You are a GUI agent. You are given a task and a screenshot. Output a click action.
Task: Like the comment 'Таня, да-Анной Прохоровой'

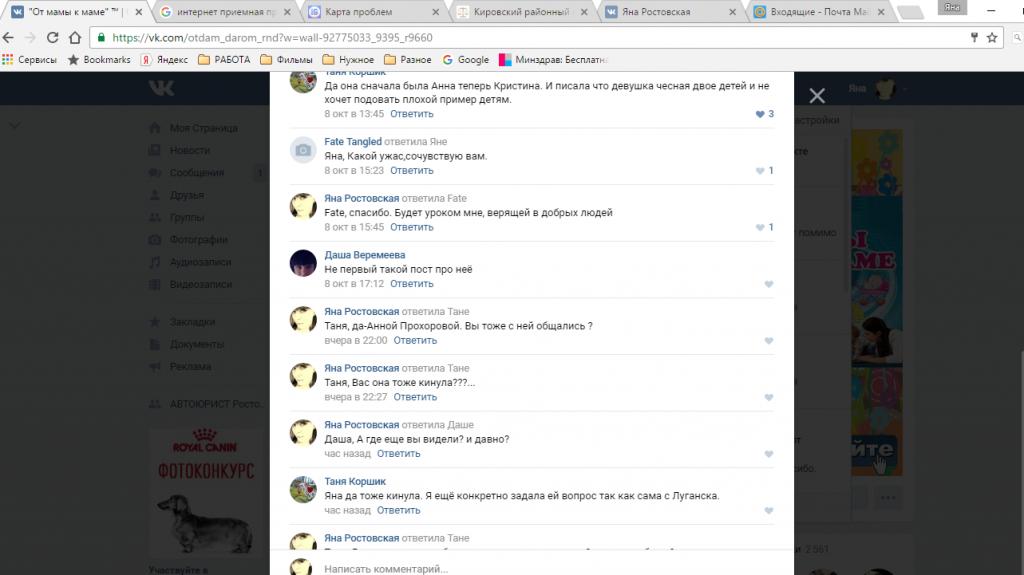click(x=769, y=341)
